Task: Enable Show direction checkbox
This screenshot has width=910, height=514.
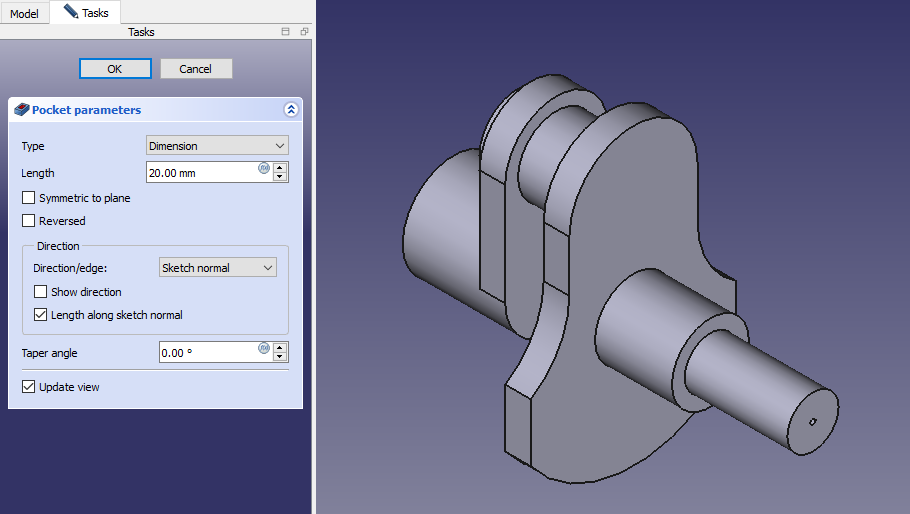Action: click(x=41, y=292)
